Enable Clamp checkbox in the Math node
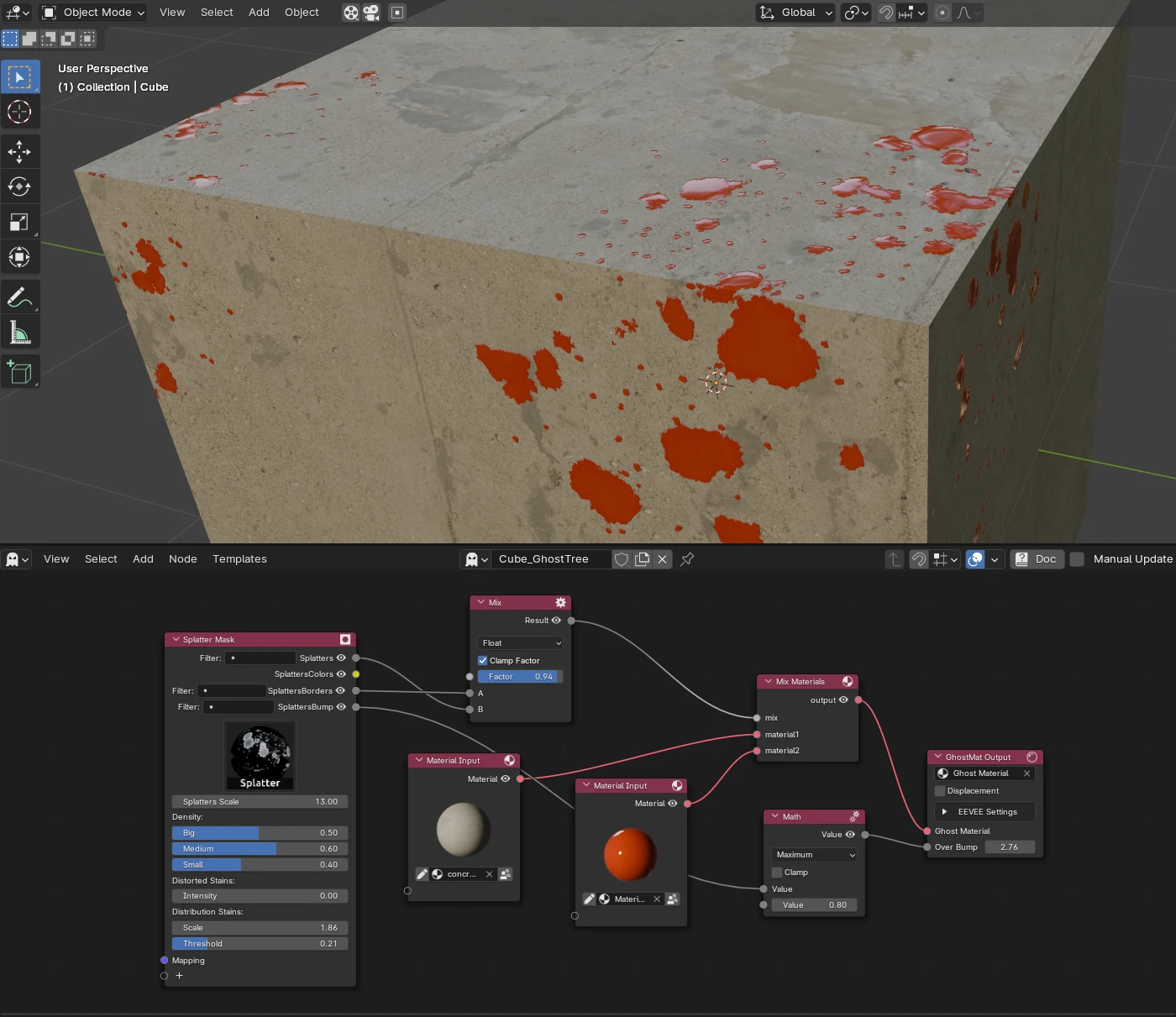The height and width of the screenshot is (1017, 1176). coord(777,872)
